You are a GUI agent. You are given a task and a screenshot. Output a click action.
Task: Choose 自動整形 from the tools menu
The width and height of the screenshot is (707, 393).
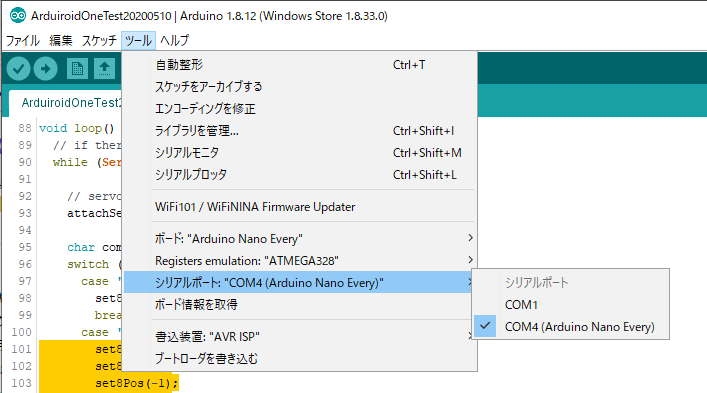point(299,65)
